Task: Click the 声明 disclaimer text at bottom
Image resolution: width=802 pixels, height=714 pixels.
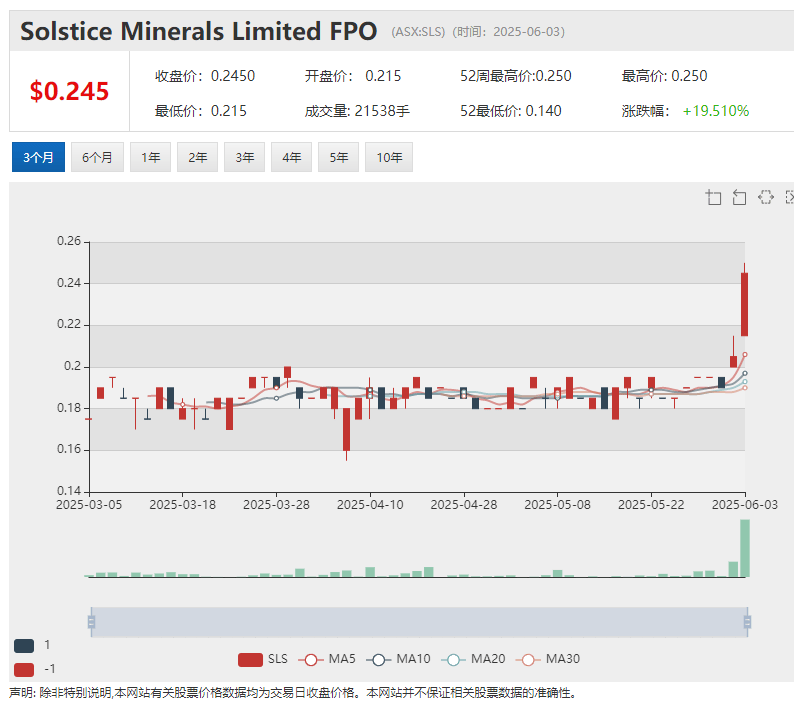Action: tap(294, 694)
